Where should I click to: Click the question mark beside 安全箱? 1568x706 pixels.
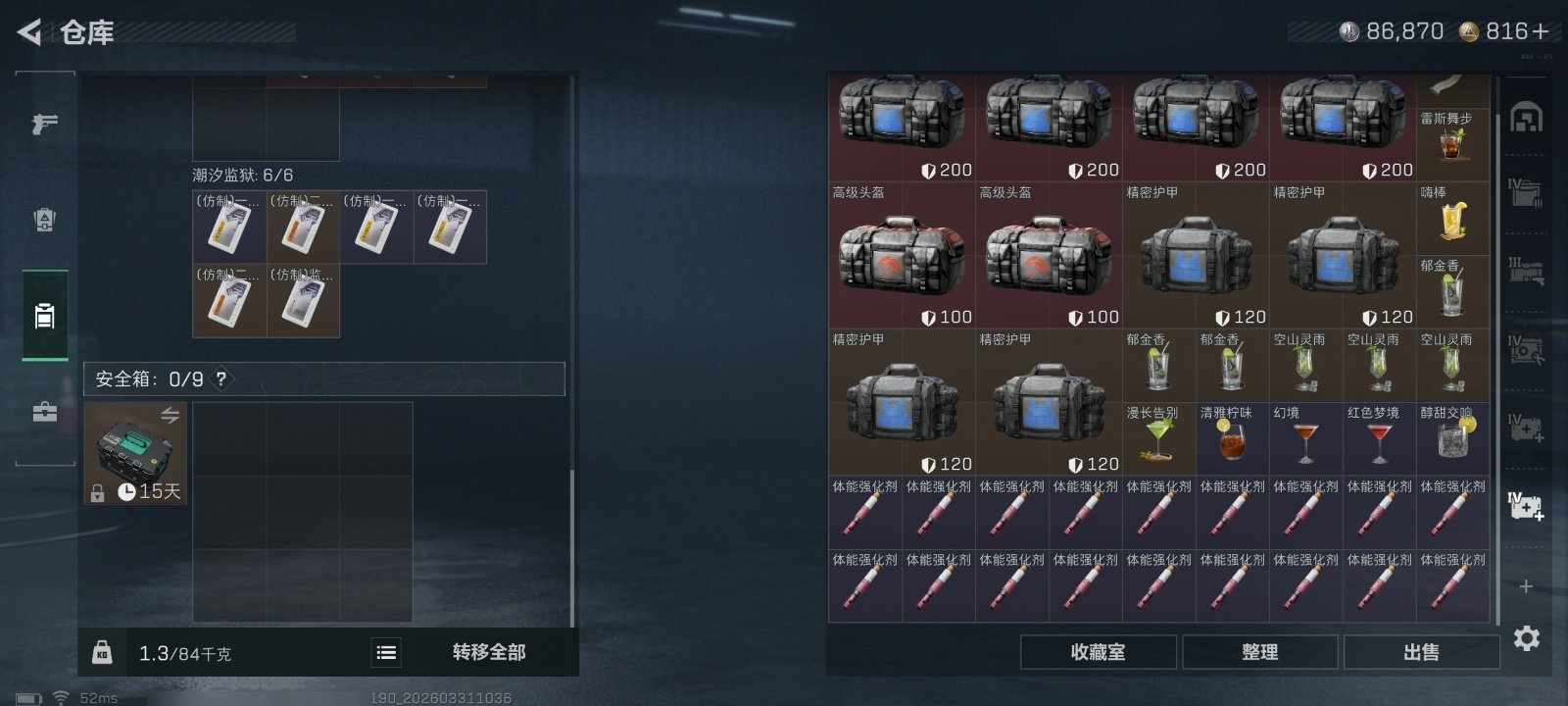click(221, 378)
